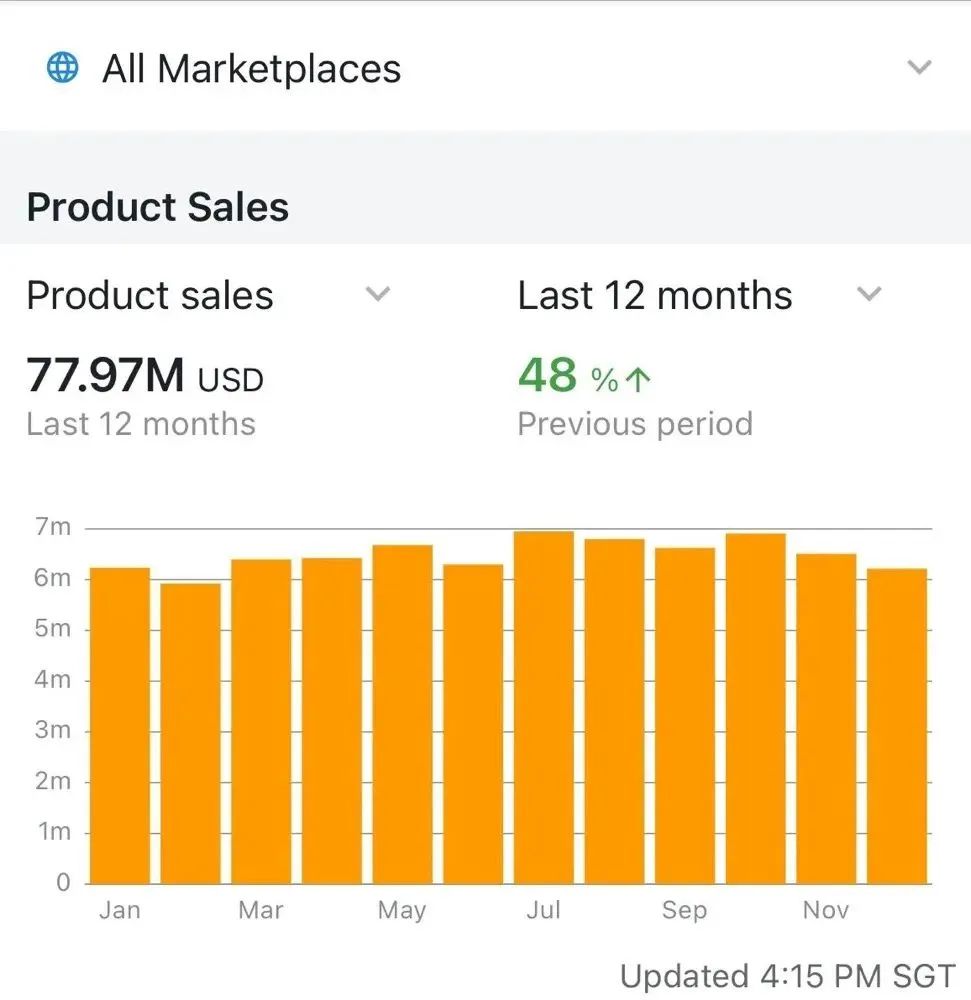Select the October sales bar

point(755,708)
